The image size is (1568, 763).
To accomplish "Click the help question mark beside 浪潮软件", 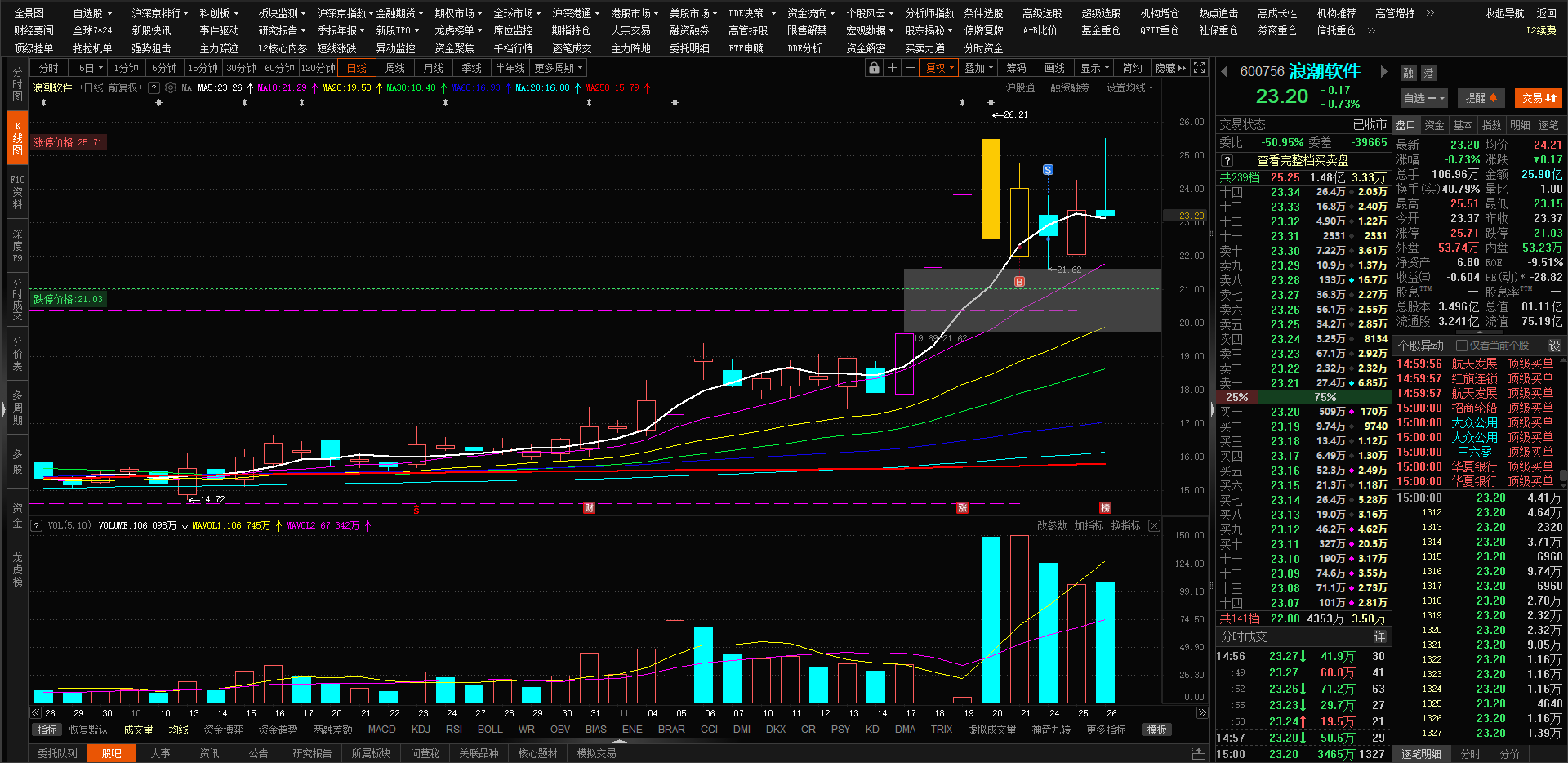I will coord(154,87).
